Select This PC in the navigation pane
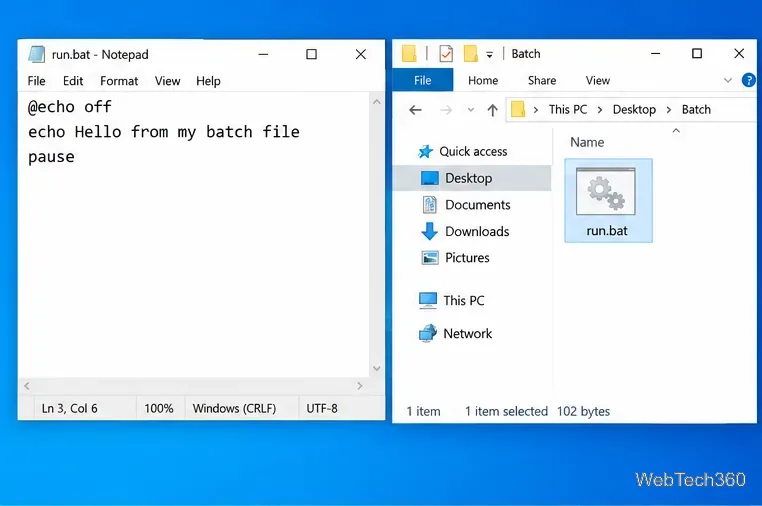Screen dimensions: 762x506 (x=464, y=301)
